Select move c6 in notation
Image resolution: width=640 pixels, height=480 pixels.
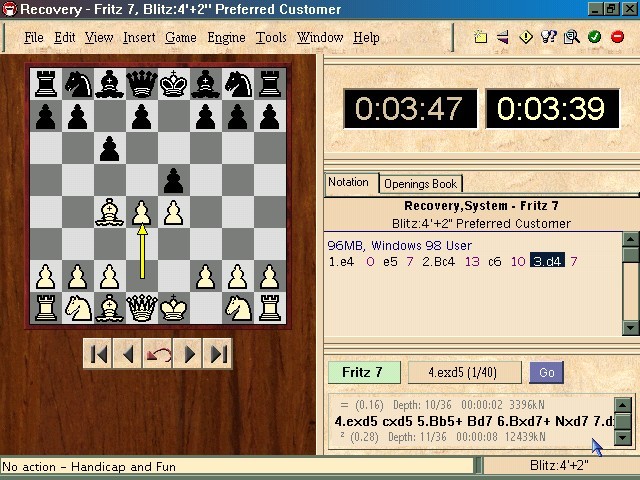click(x=495, y=262)
